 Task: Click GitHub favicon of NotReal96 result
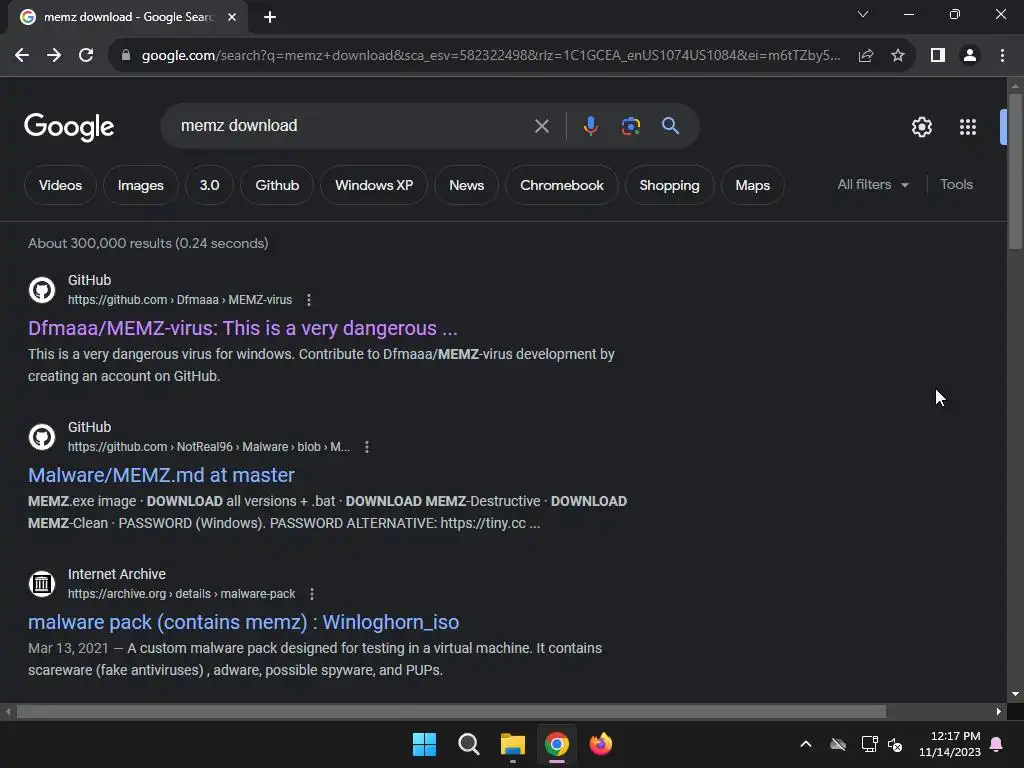(x=42, y=437)
